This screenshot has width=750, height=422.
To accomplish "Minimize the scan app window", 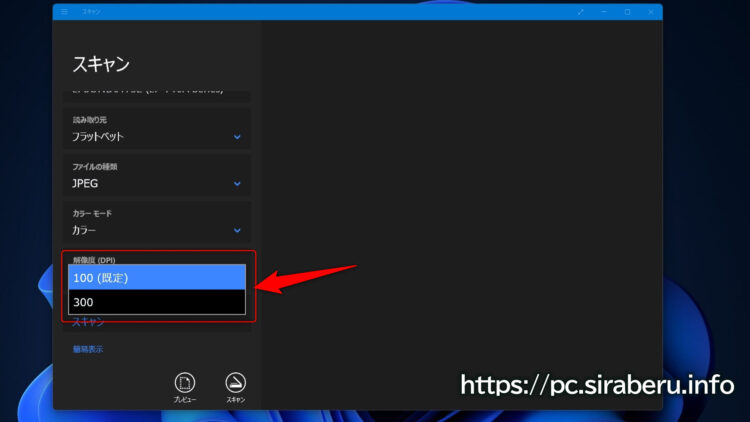I will [x=604, y=12].
